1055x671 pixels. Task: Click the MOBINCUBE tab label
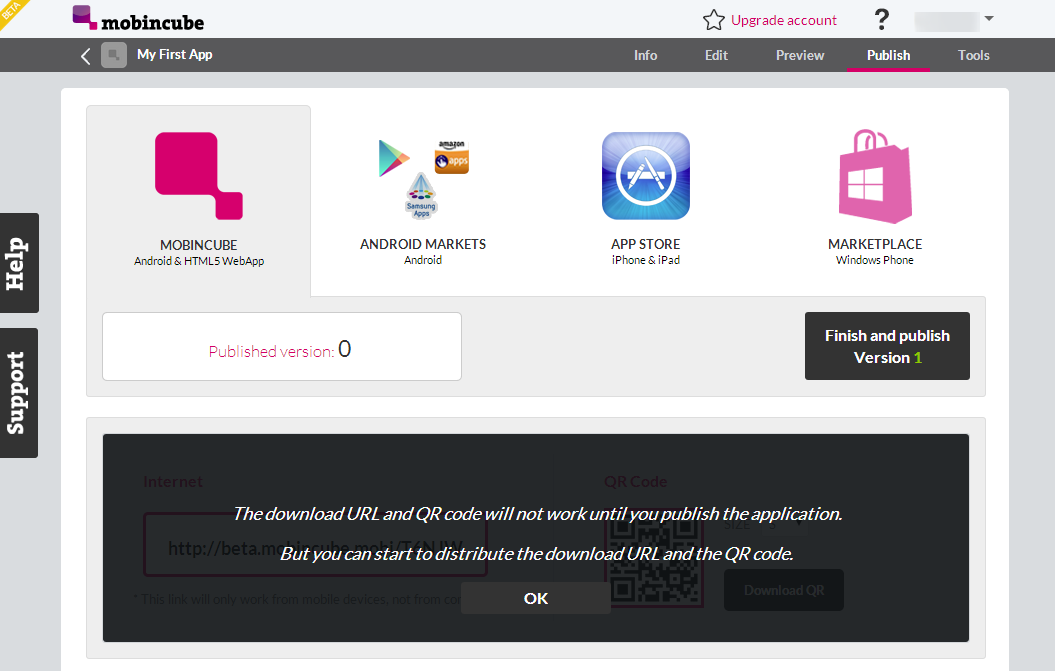198,245
